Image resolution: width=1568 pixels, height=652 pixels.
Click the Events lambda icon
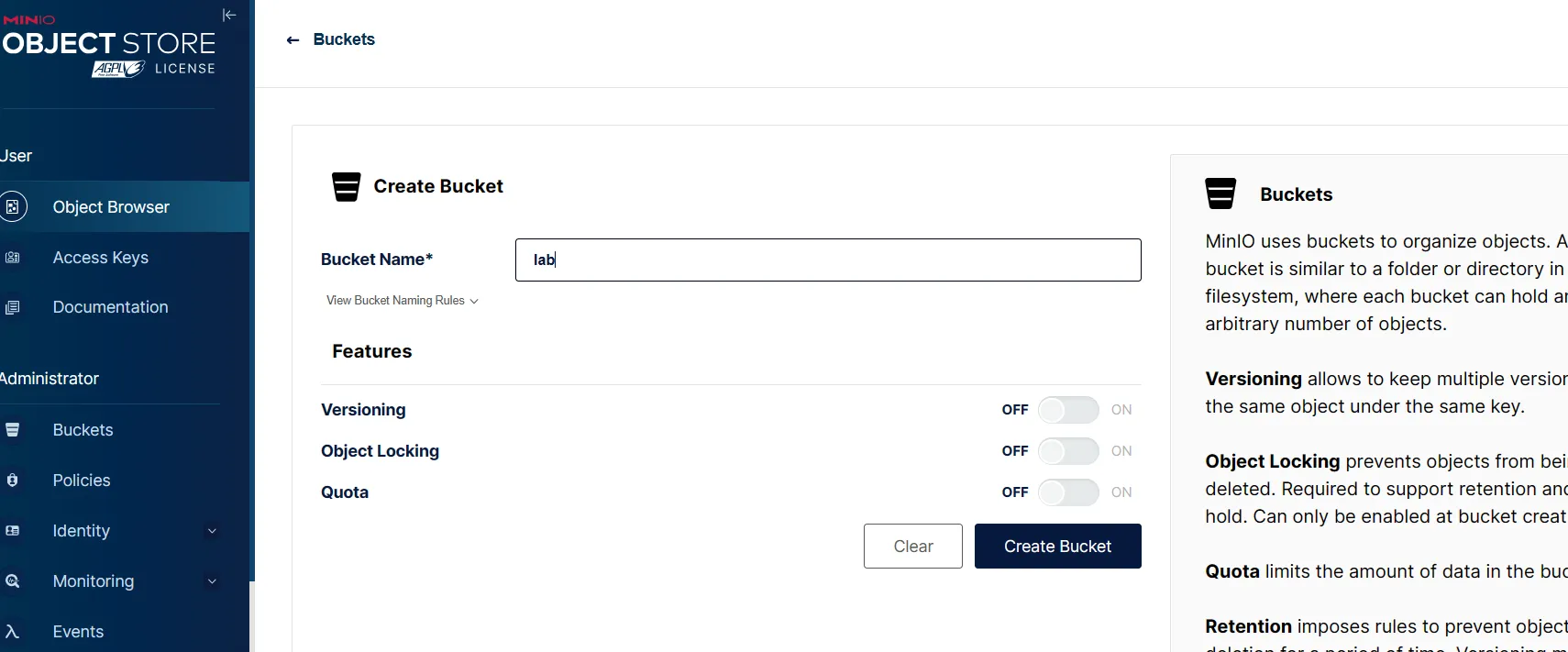(12, 632)
